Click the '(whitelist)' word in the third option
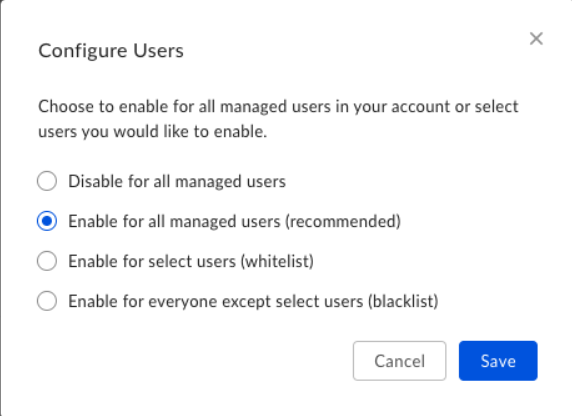The width and height of the screenshot is (572, 416). (277, 261)
